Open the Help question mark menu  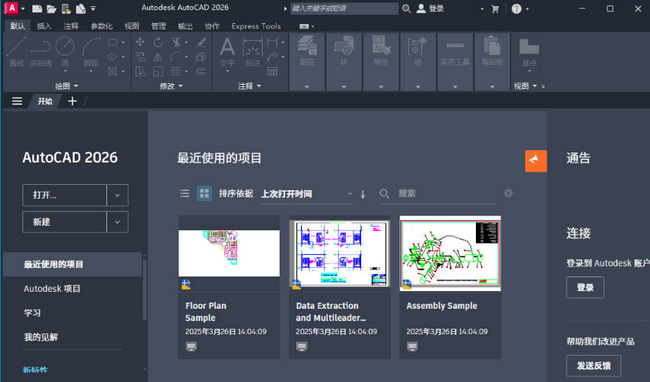click(x=517, y=9)
